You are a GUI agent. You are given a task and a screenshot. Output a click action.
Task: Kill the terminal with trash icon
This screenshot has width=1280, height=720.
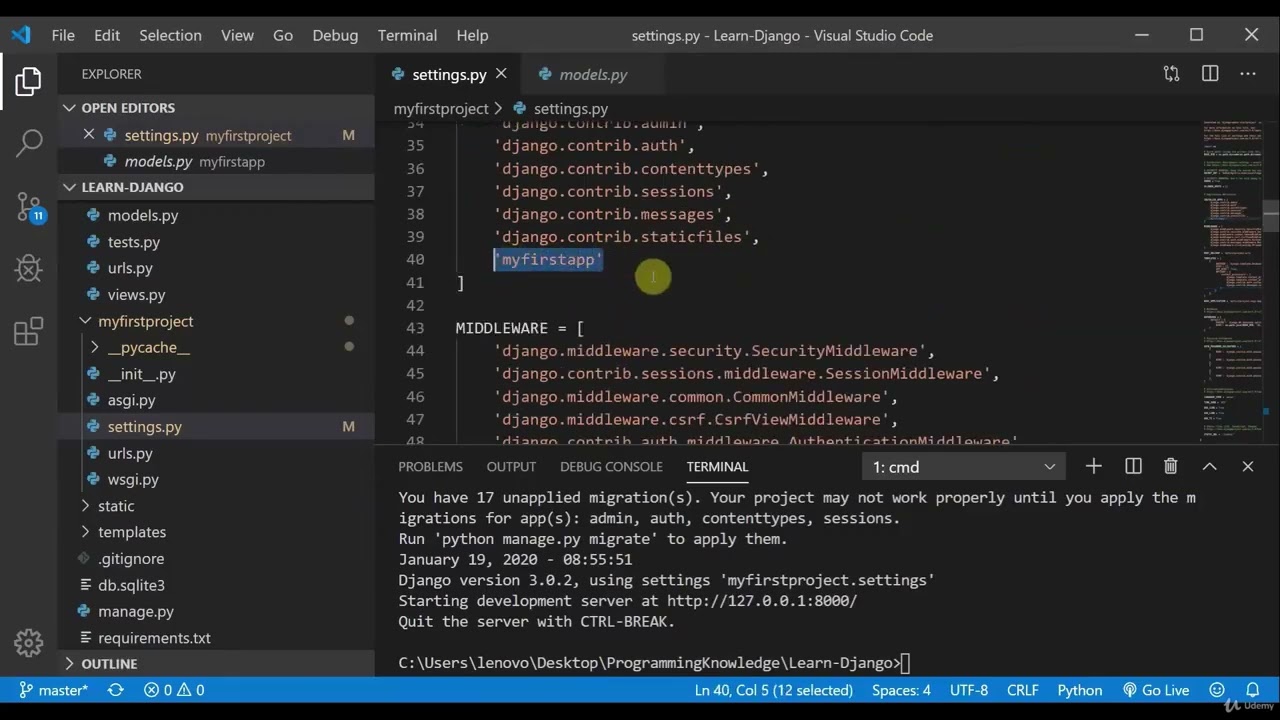(1171, 466)
